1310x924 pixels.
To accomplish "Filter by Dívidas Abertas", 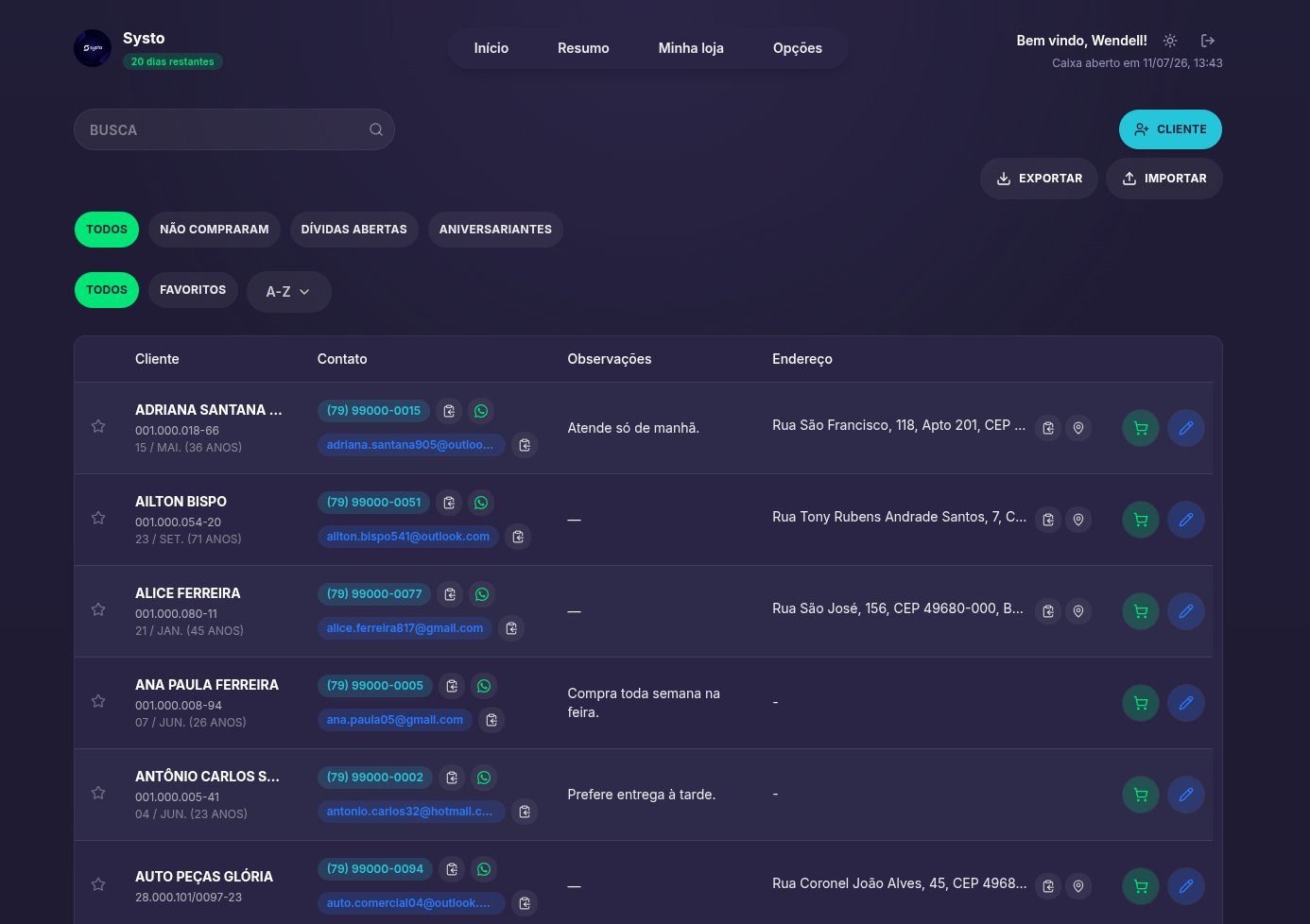I will (x=354, y=230).
